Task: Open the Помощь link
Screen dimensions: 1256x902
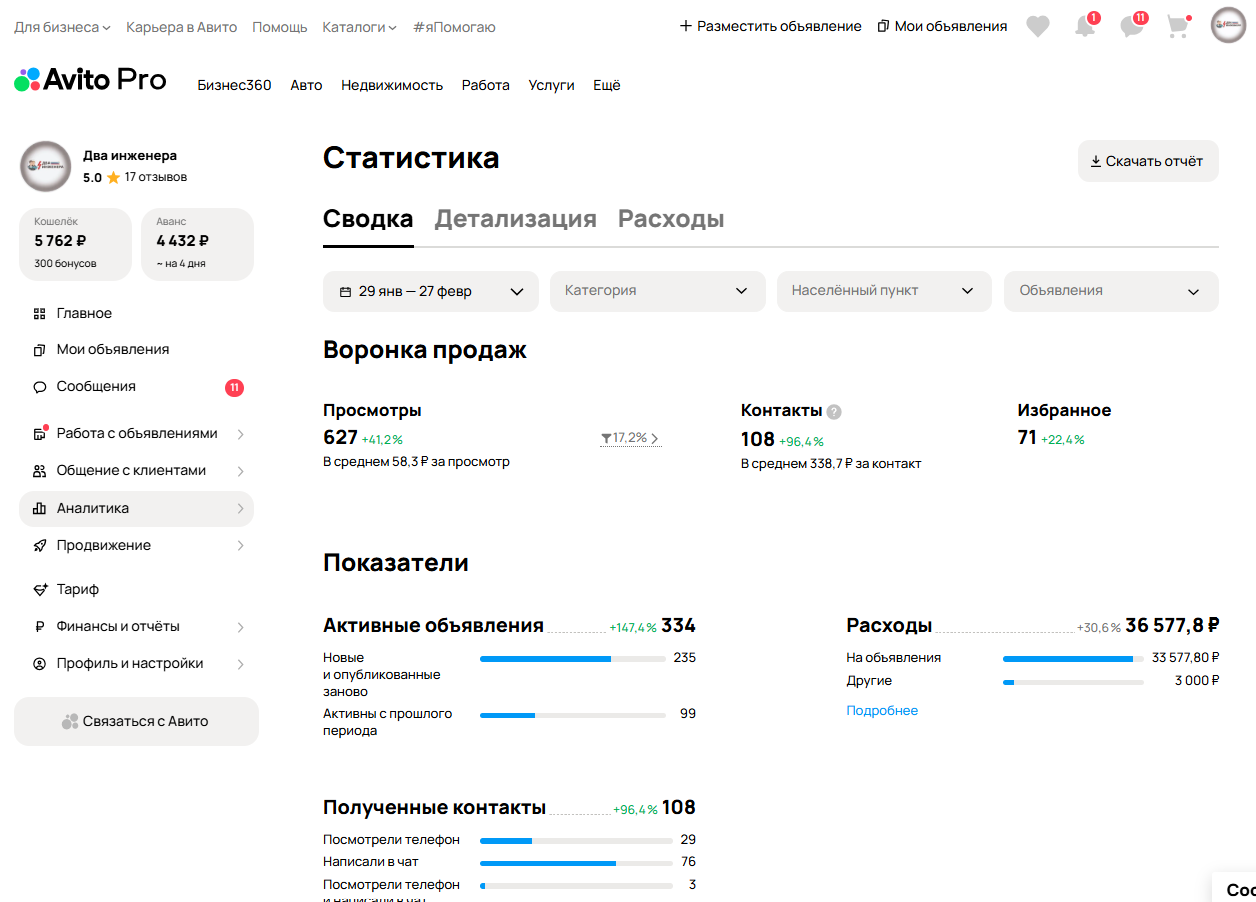Action: pos(280,27)
